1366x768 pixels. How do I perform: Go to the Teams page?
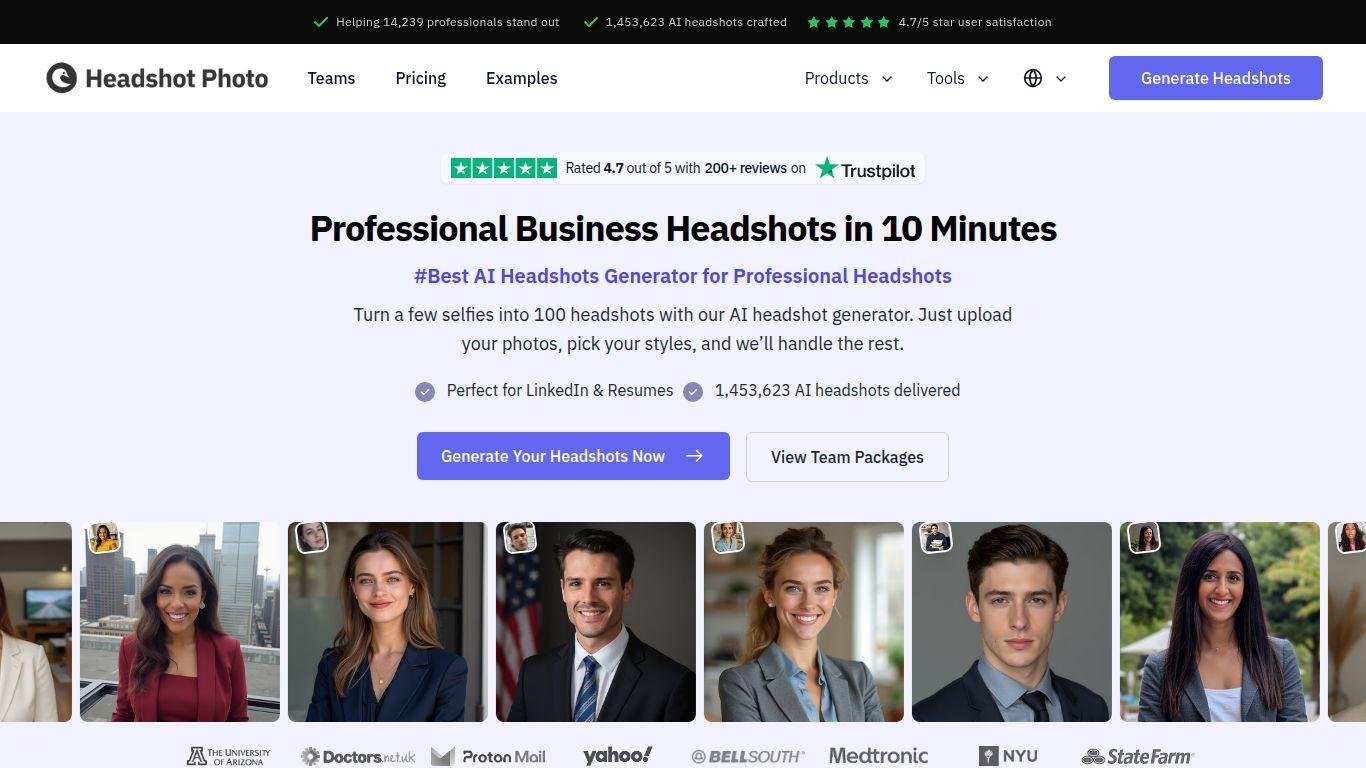coord(331,78)
